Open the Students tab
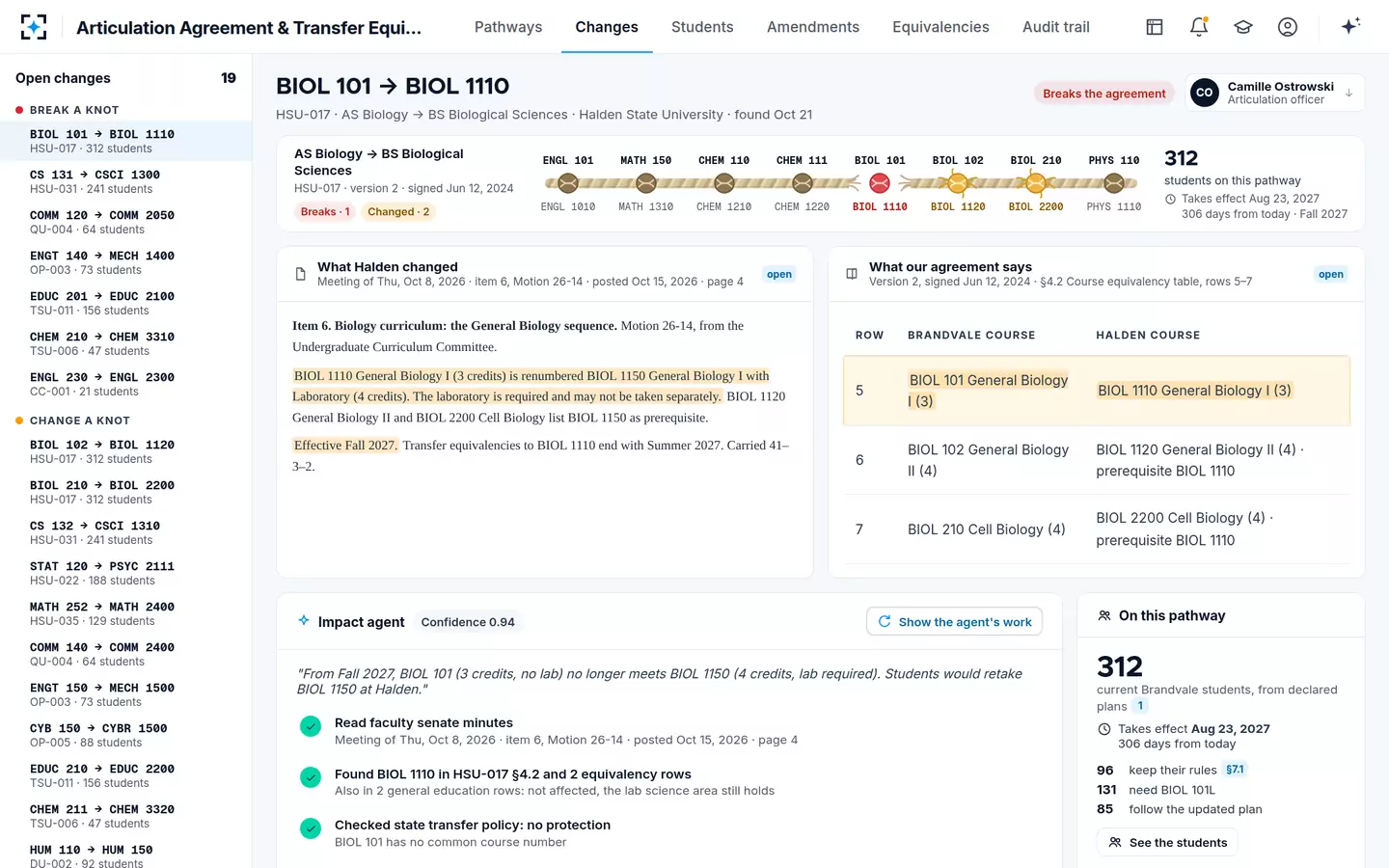This screenshot has height=868, width=1389. (702, 27)
